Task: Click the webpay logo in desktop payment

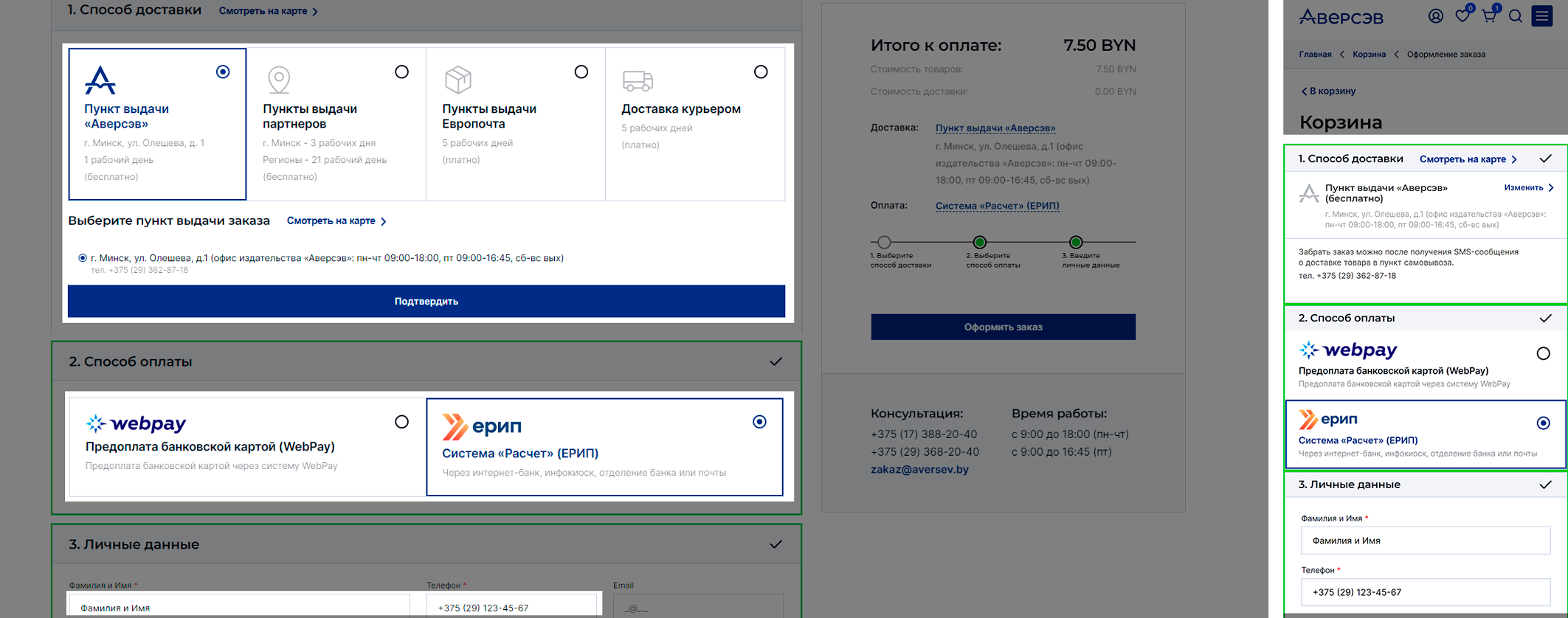Action: pyautogui.click(x=137, y=423)
